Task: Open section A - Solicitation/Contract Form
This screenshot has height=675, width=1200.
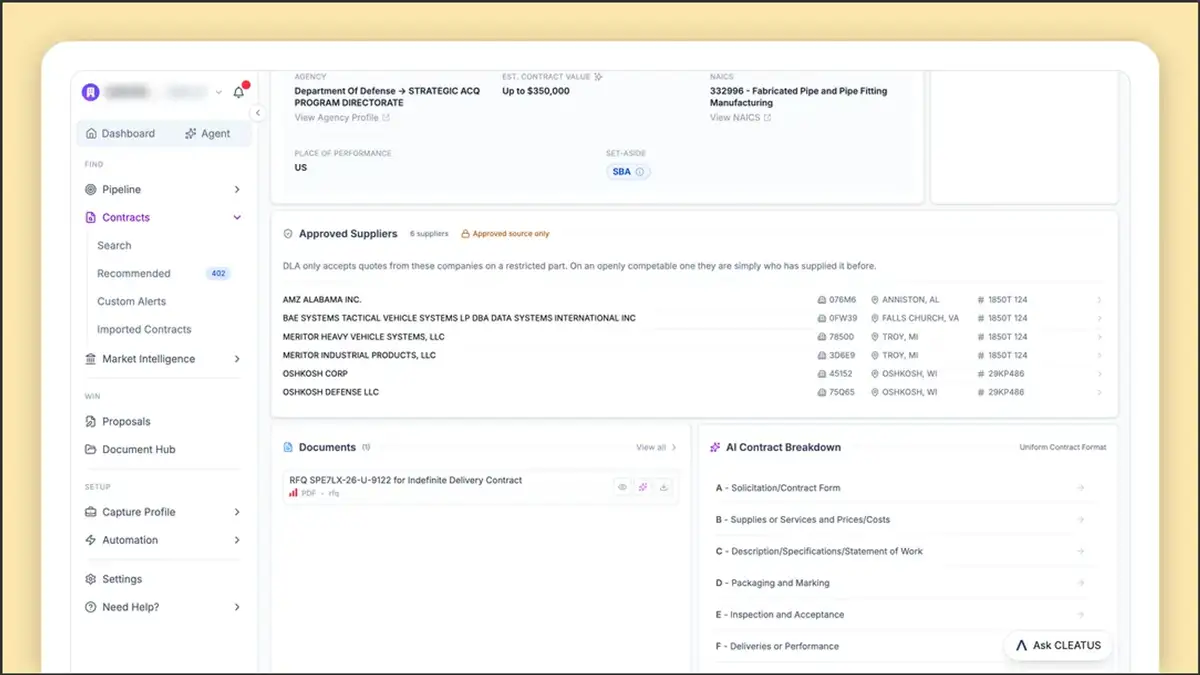Action: pos(900,488)
